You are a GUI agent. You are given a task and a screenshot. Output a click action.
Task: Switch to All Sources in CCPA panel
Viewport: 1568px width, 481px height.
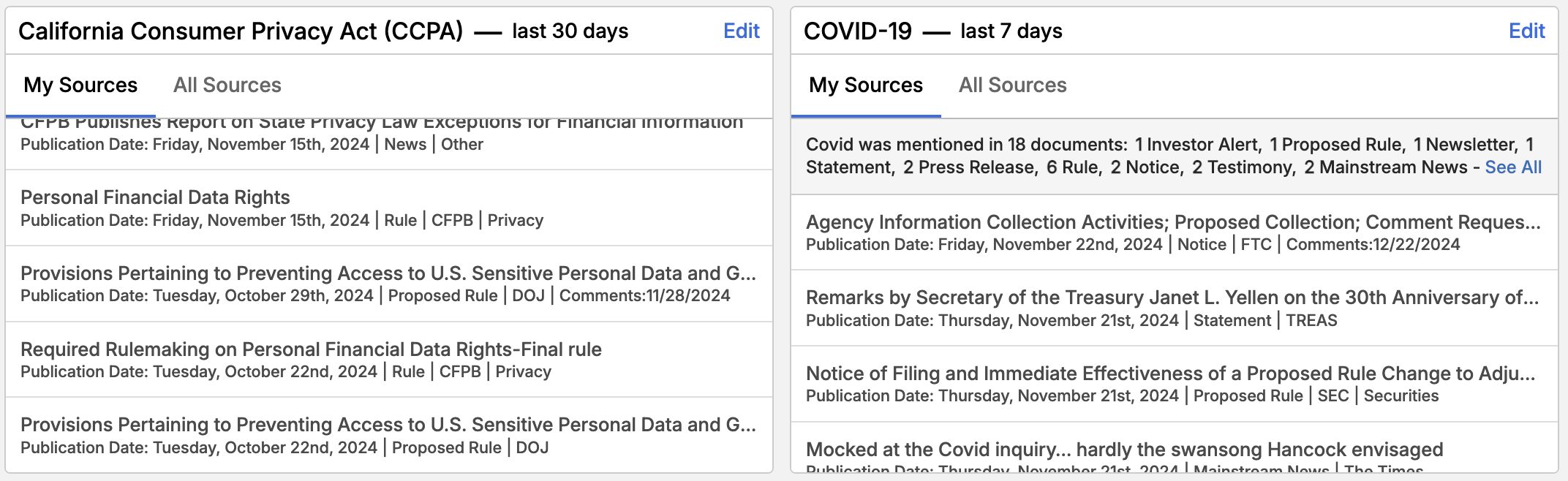(227, 85)
